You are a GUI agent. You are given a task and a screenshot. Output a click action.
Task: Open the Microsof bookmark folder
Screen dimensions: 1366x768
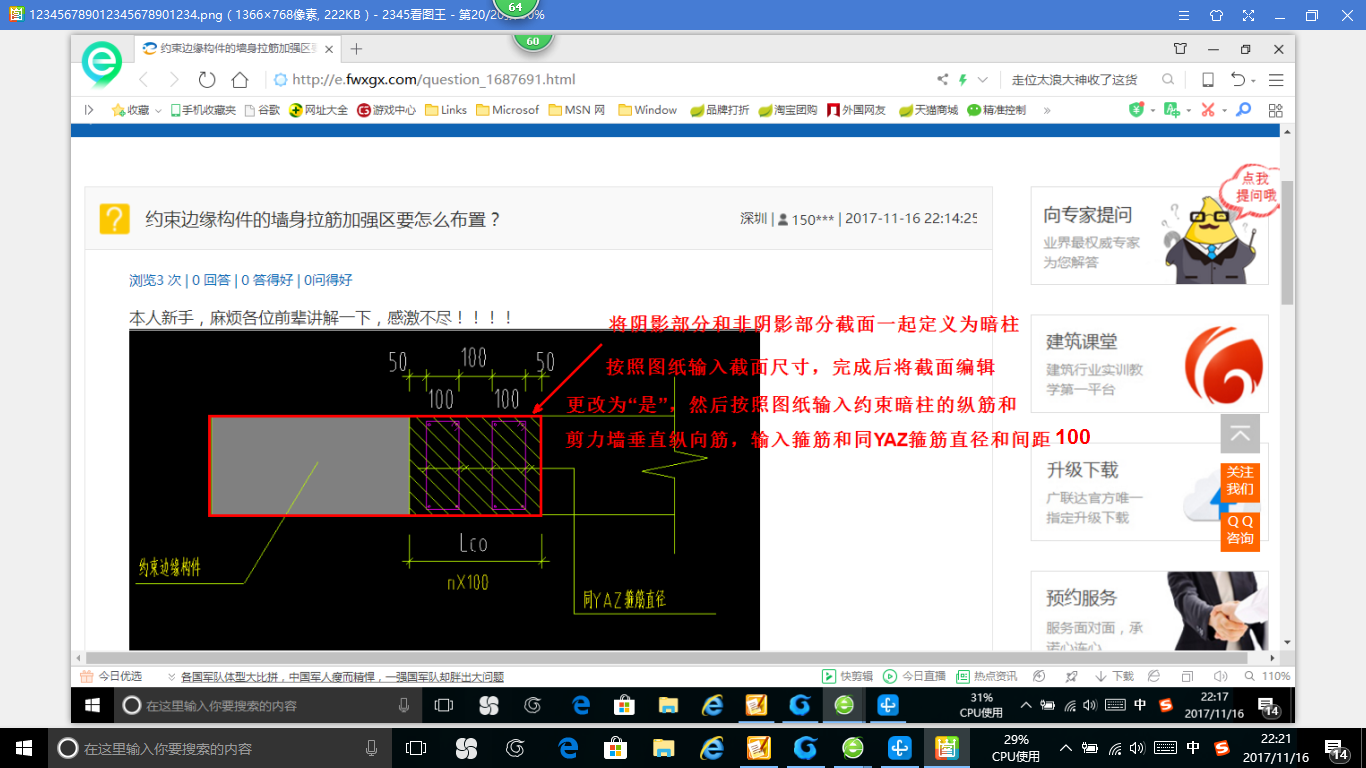[508, 110]
